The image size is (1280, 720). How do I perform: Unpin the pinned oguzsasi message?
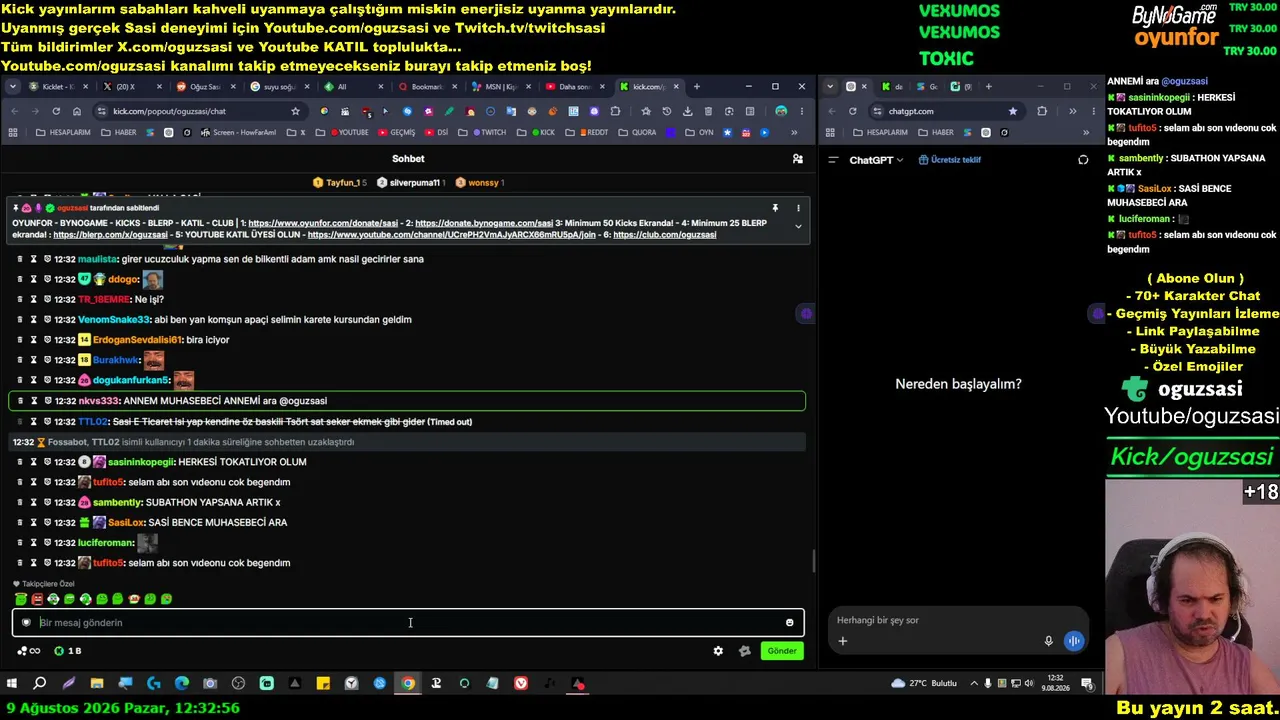point(775,208)
